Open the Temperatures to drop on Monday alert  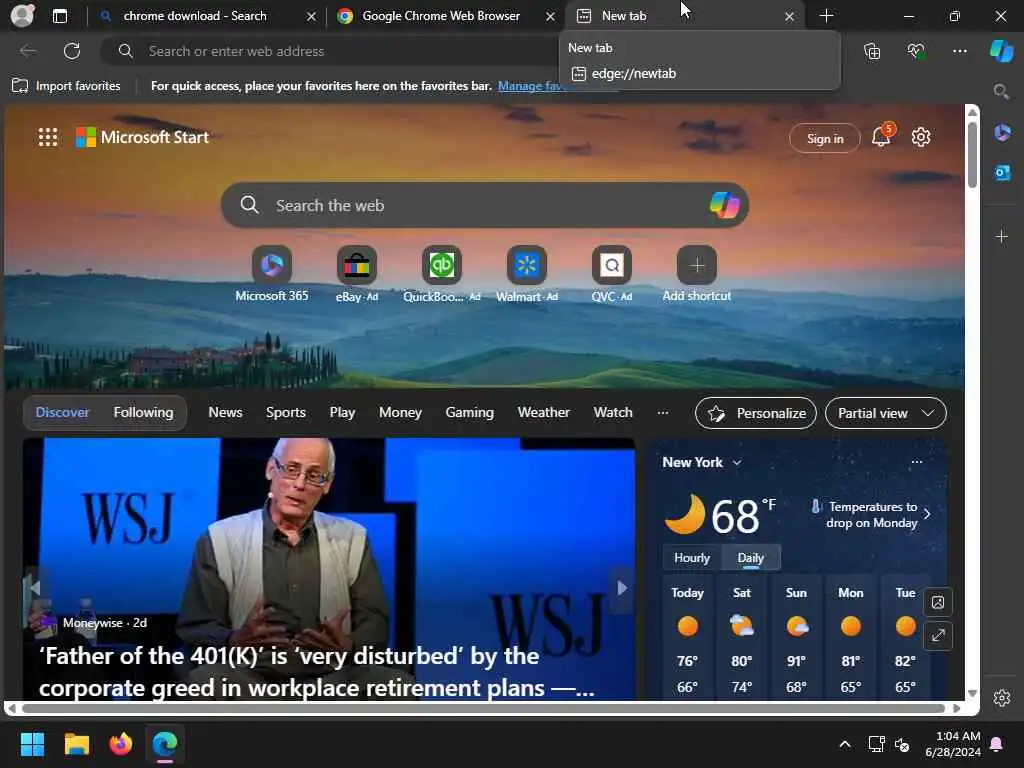871,515
